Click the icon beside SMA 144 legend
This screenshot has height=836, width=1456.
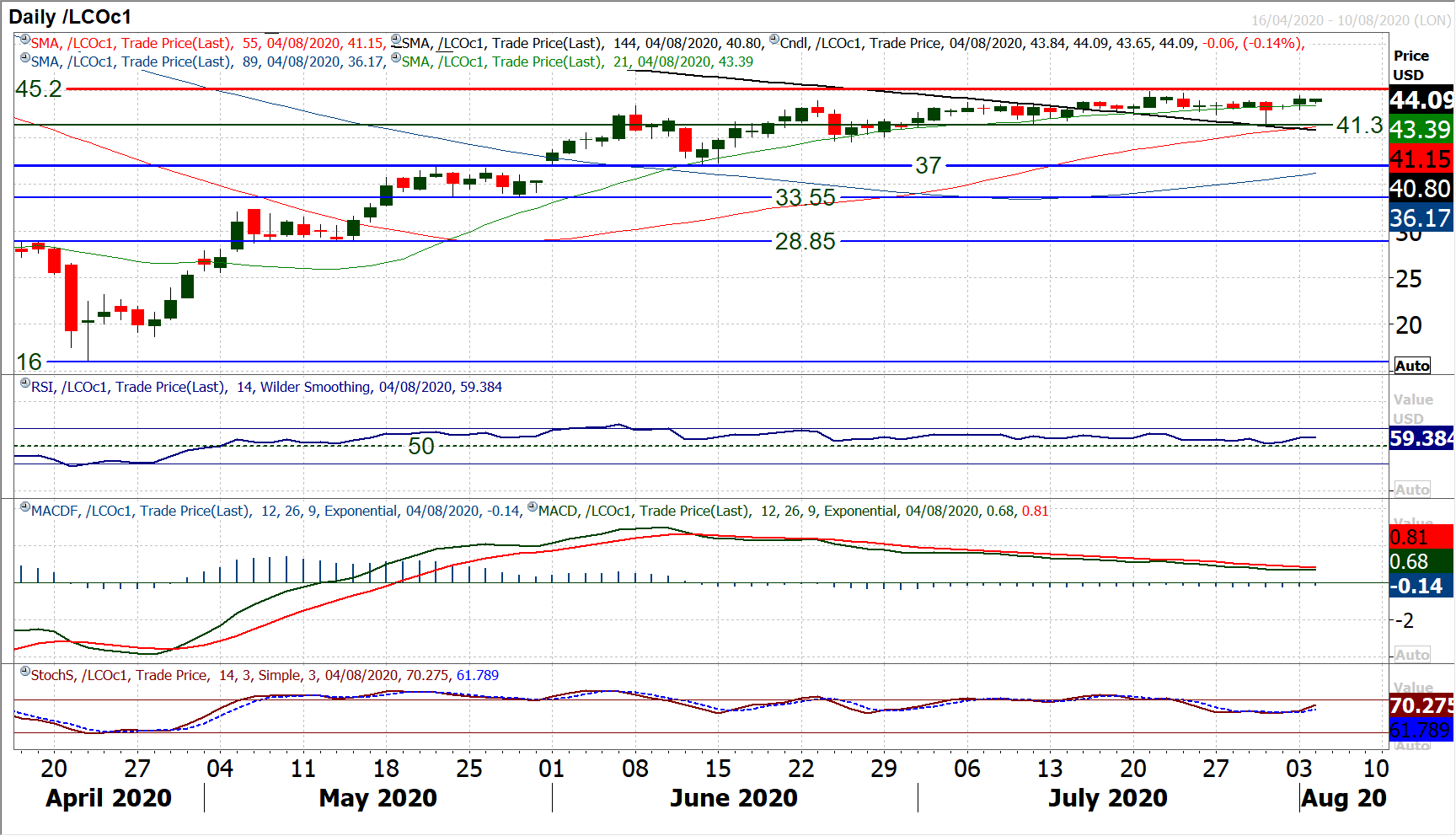tap(396, 40)
